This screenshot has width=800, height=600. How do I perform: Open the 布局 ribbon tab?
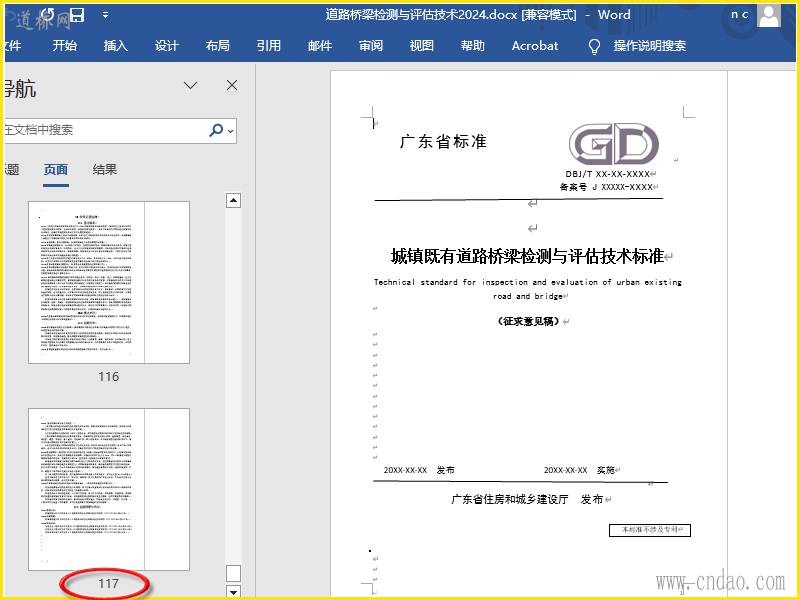217,46
